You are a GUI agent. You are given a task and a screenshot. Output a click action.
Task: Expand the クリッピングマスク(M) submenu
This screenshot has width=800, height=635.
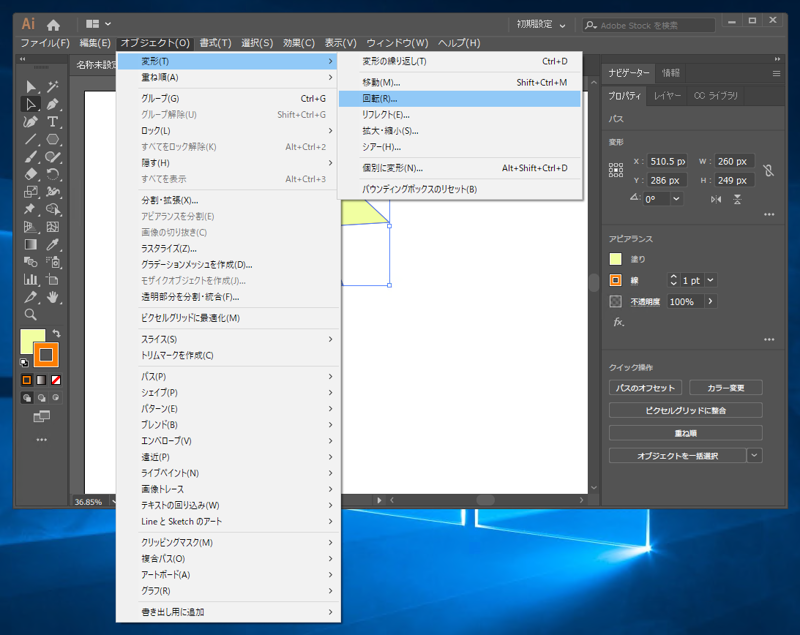(229, 542)
